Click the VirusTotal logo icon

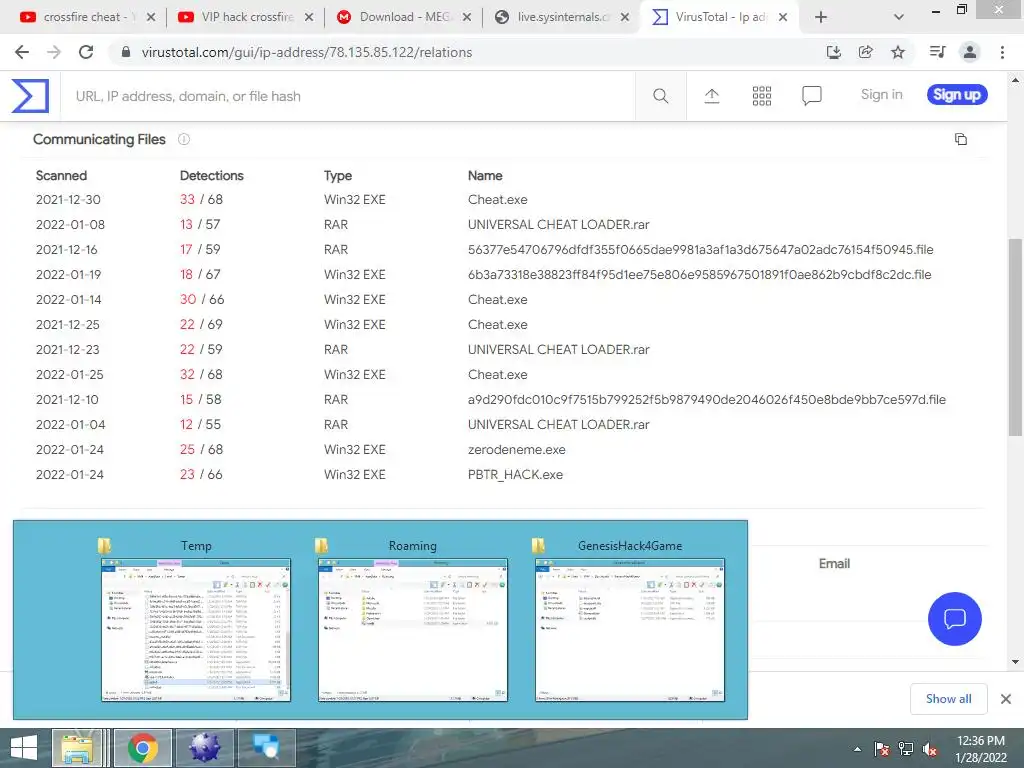[x=30, y=96]
